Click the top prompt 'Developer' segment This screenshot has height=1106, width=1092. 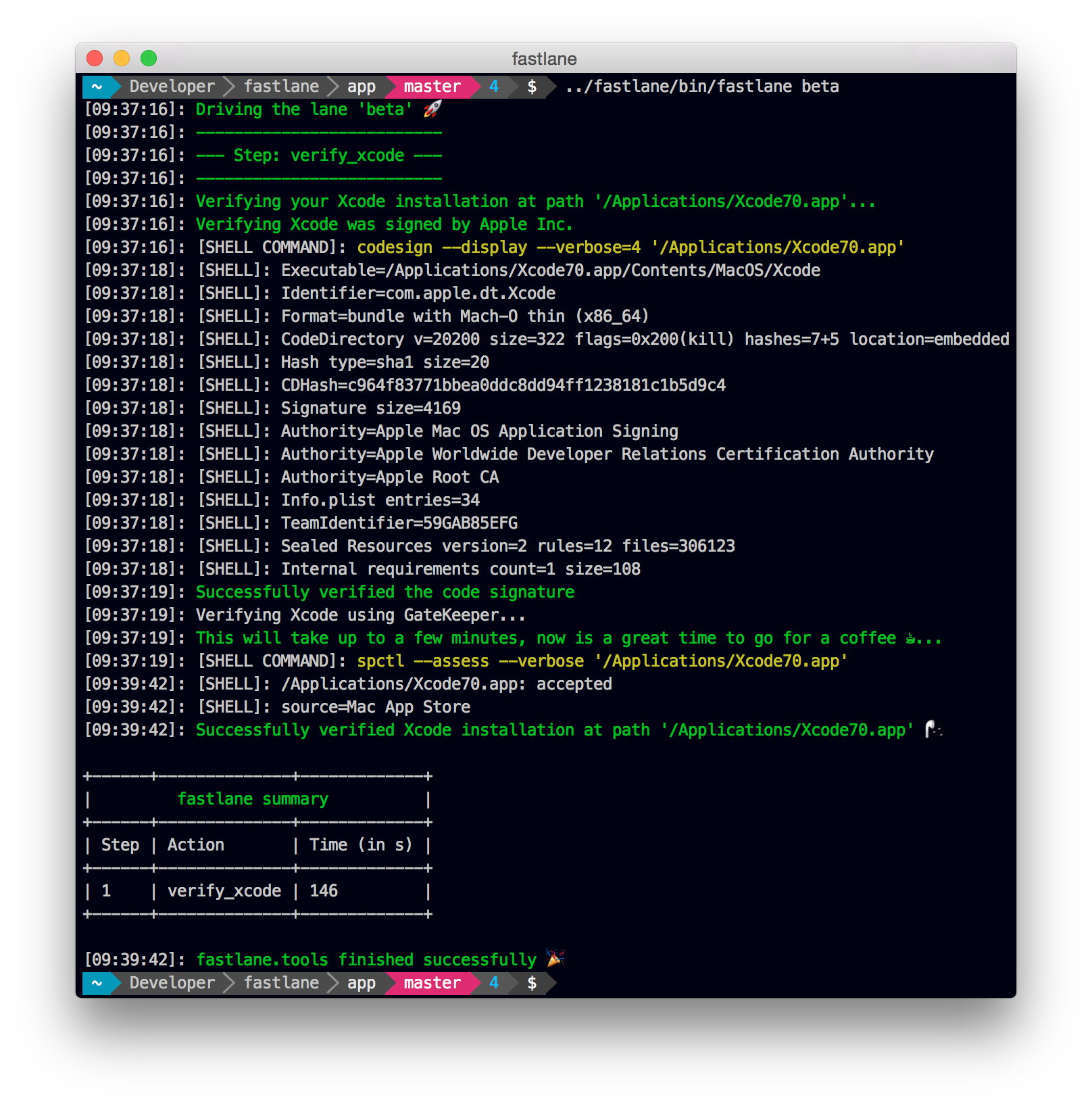pyautogui.click(x=172, y=87)
